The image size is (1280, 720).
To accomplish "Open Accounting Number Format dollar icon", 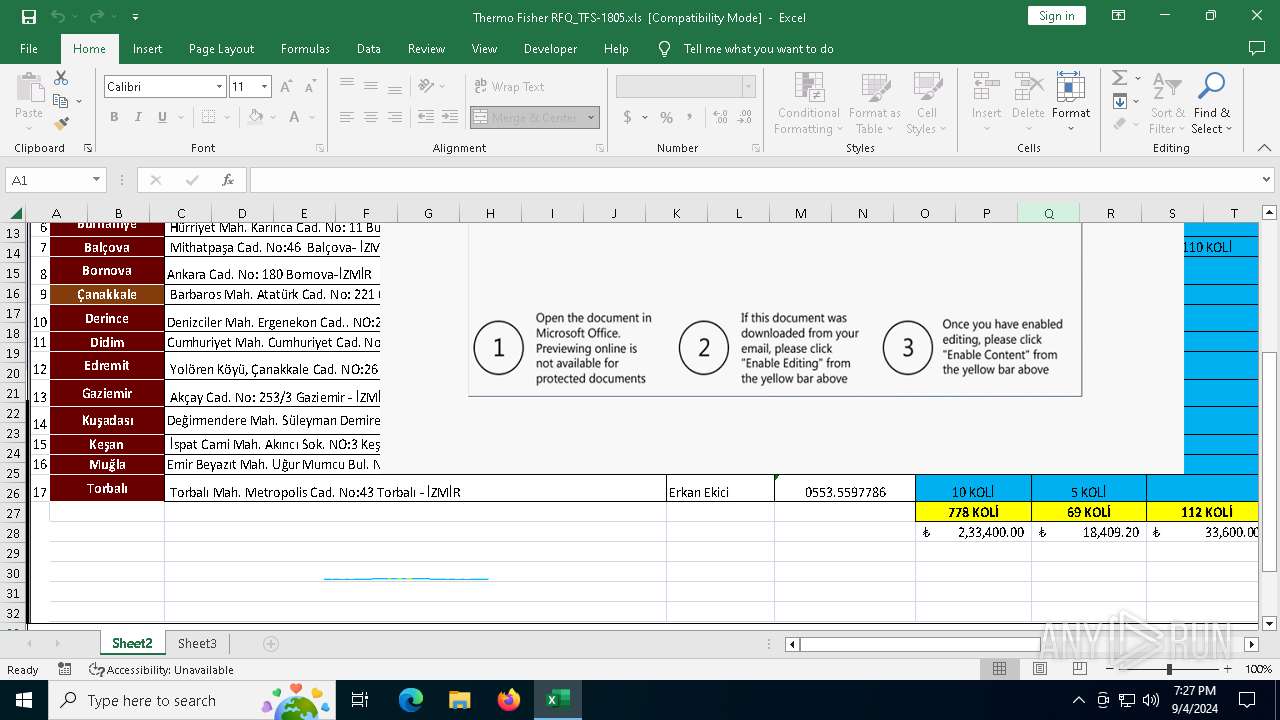I will pyautogui.click(x=627, y=117).
